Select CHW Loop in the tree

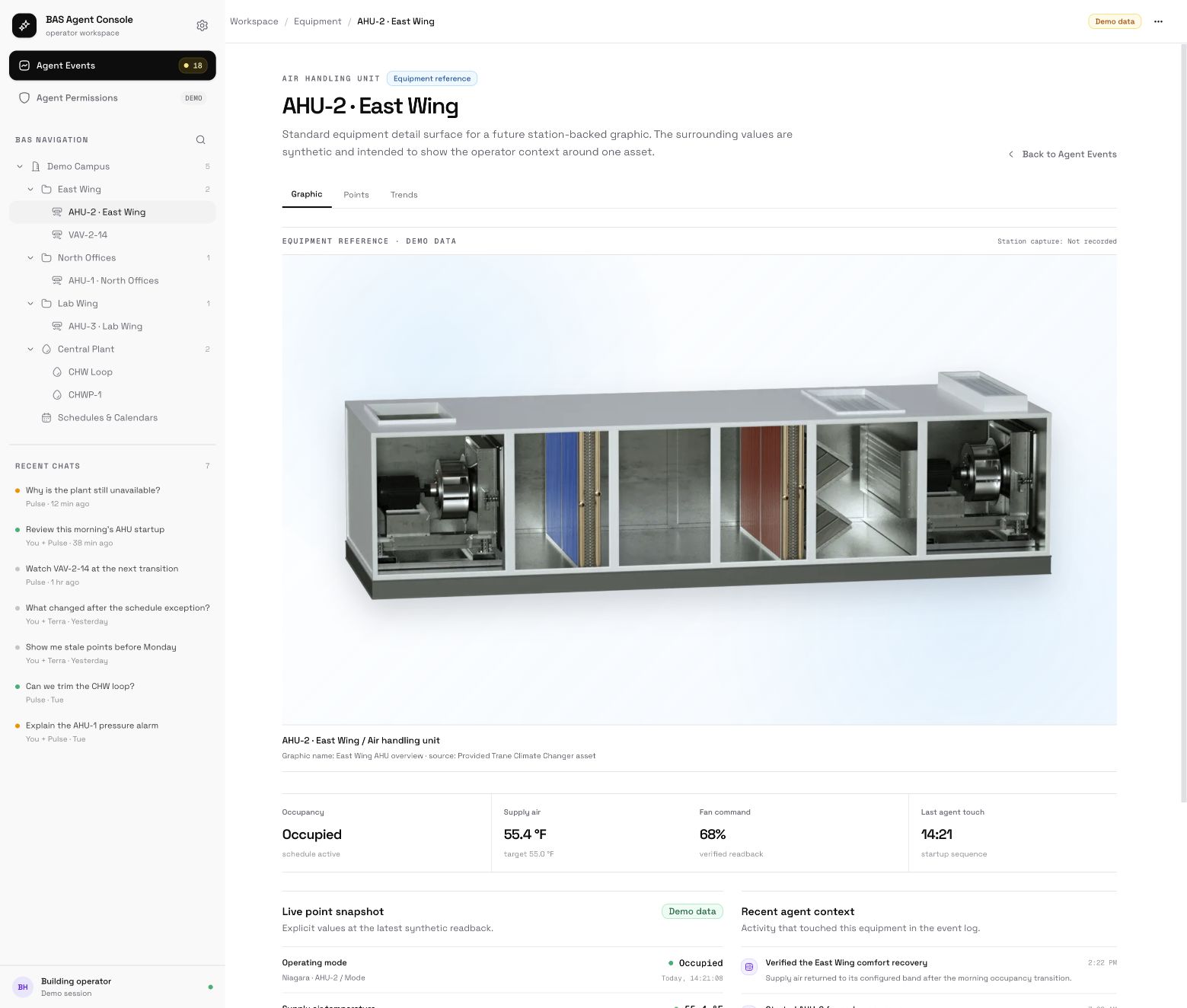(113, 372)
